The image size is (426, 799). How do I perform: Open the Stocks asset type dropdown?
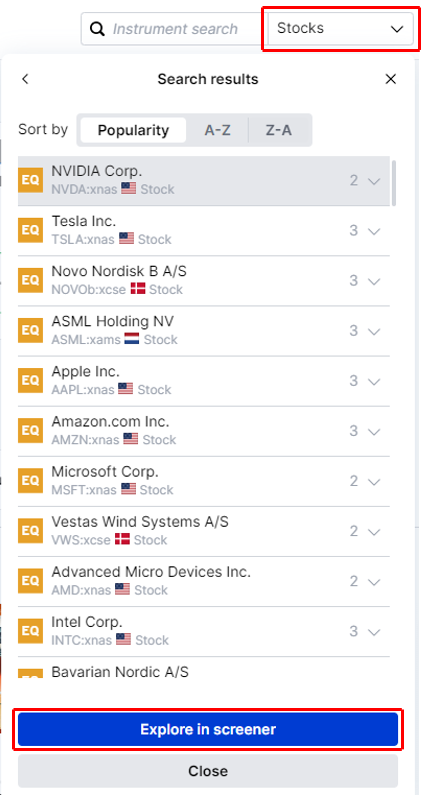[x=340, y=29]
